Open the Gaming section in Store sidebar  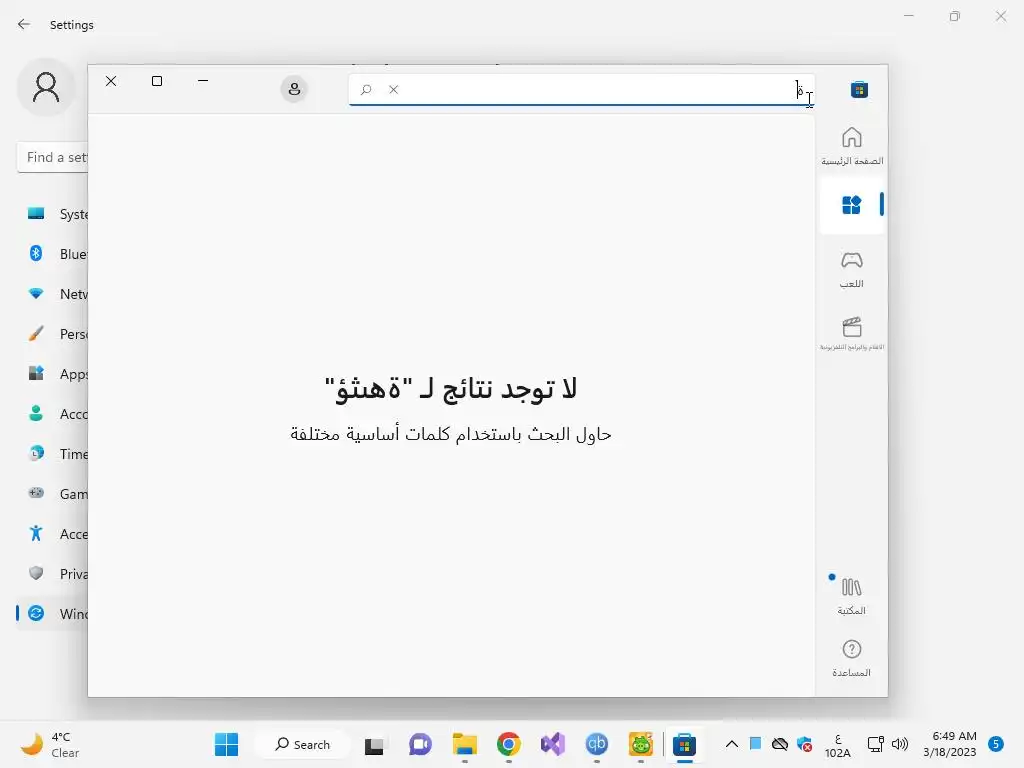point(852,270)
